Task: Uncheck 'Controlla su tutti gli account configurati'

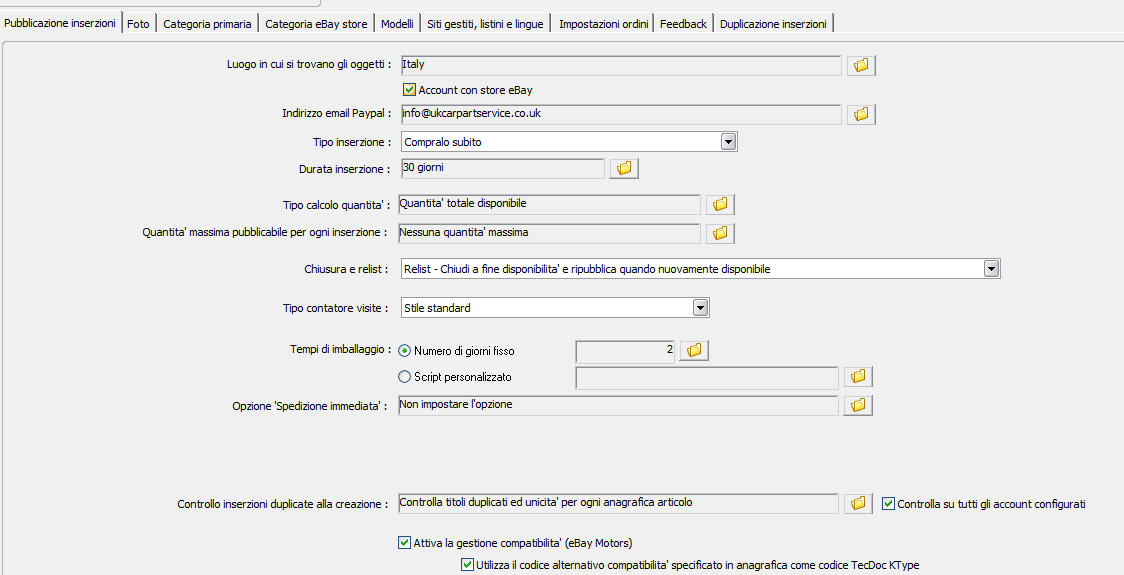Action: point(889,504)
